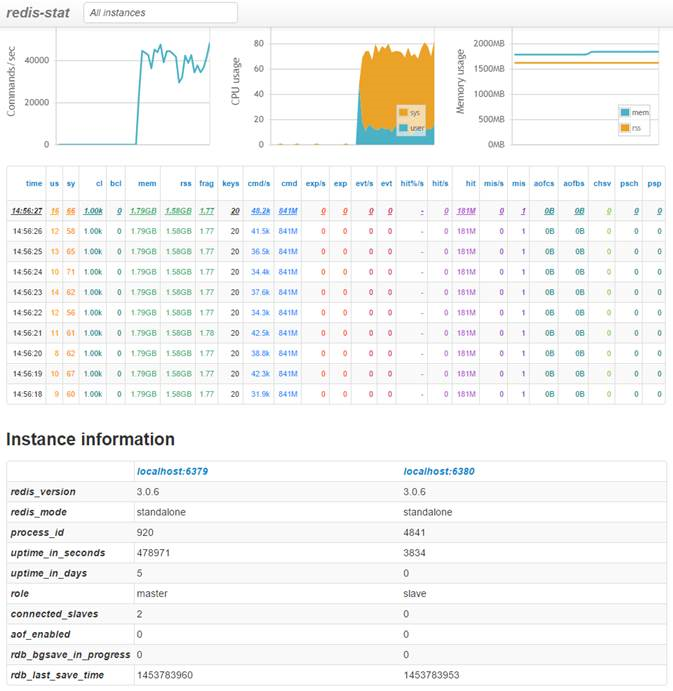Screen dimensions: 673x691
Task: Click the keys column header
Action: (x=231, y=183)
